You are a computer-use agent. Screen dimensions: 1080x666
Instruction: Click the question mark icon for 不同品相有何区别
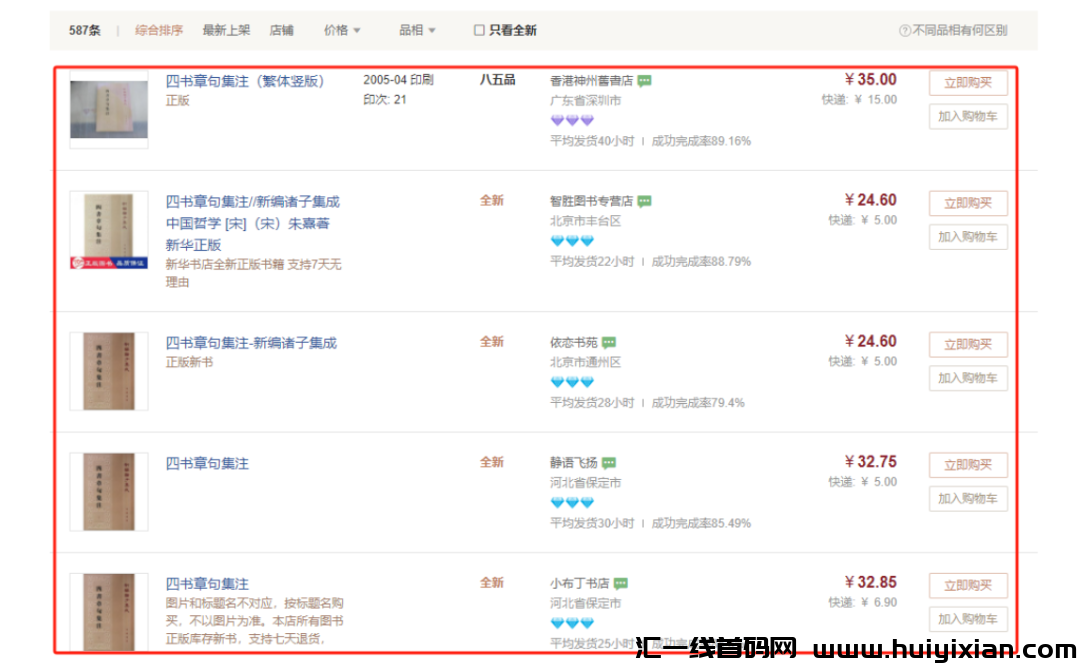click(905, 31)
